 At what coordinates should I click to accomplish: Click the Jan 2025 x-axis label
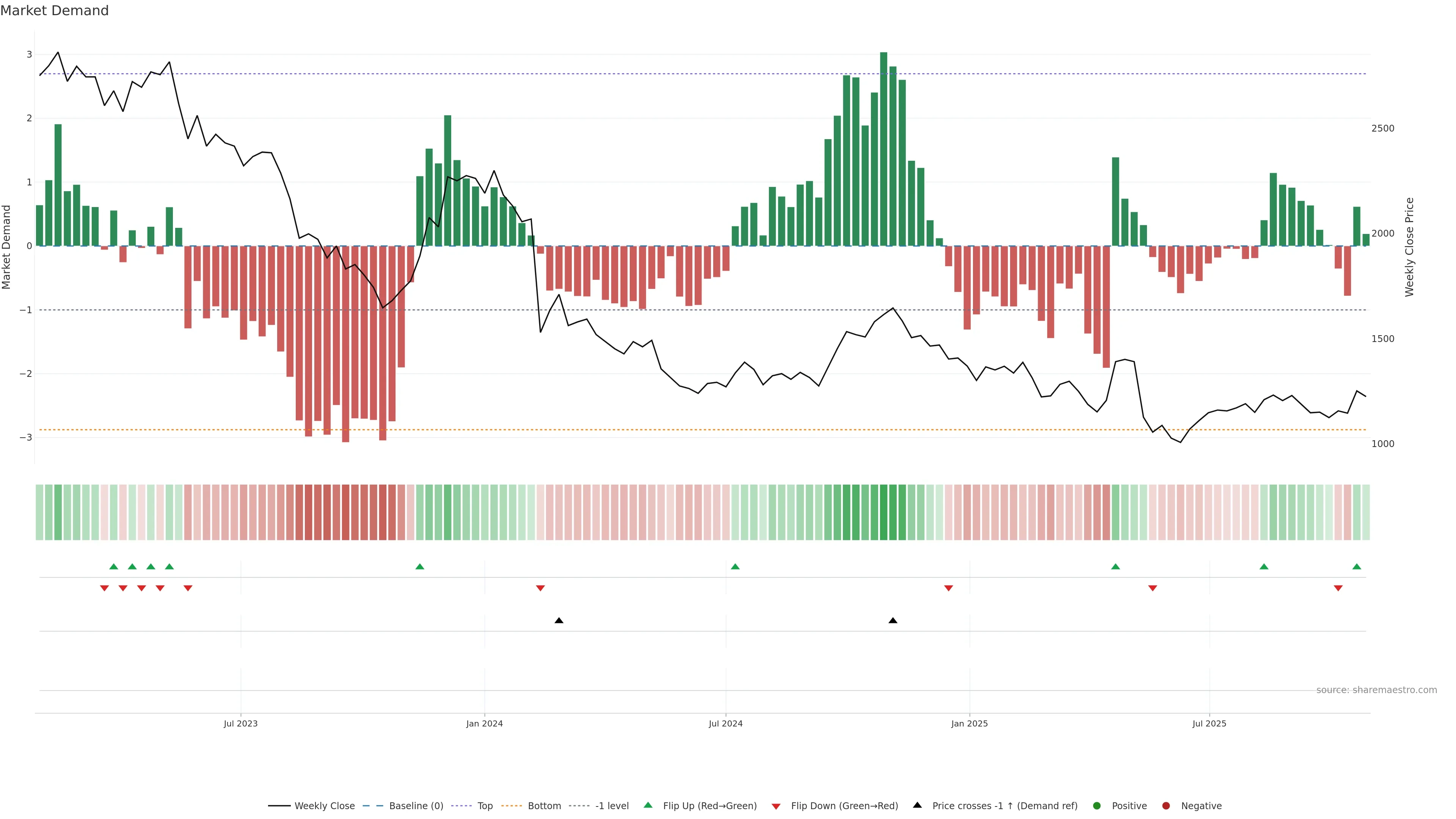pyautogui.click(x=970, y=723)
